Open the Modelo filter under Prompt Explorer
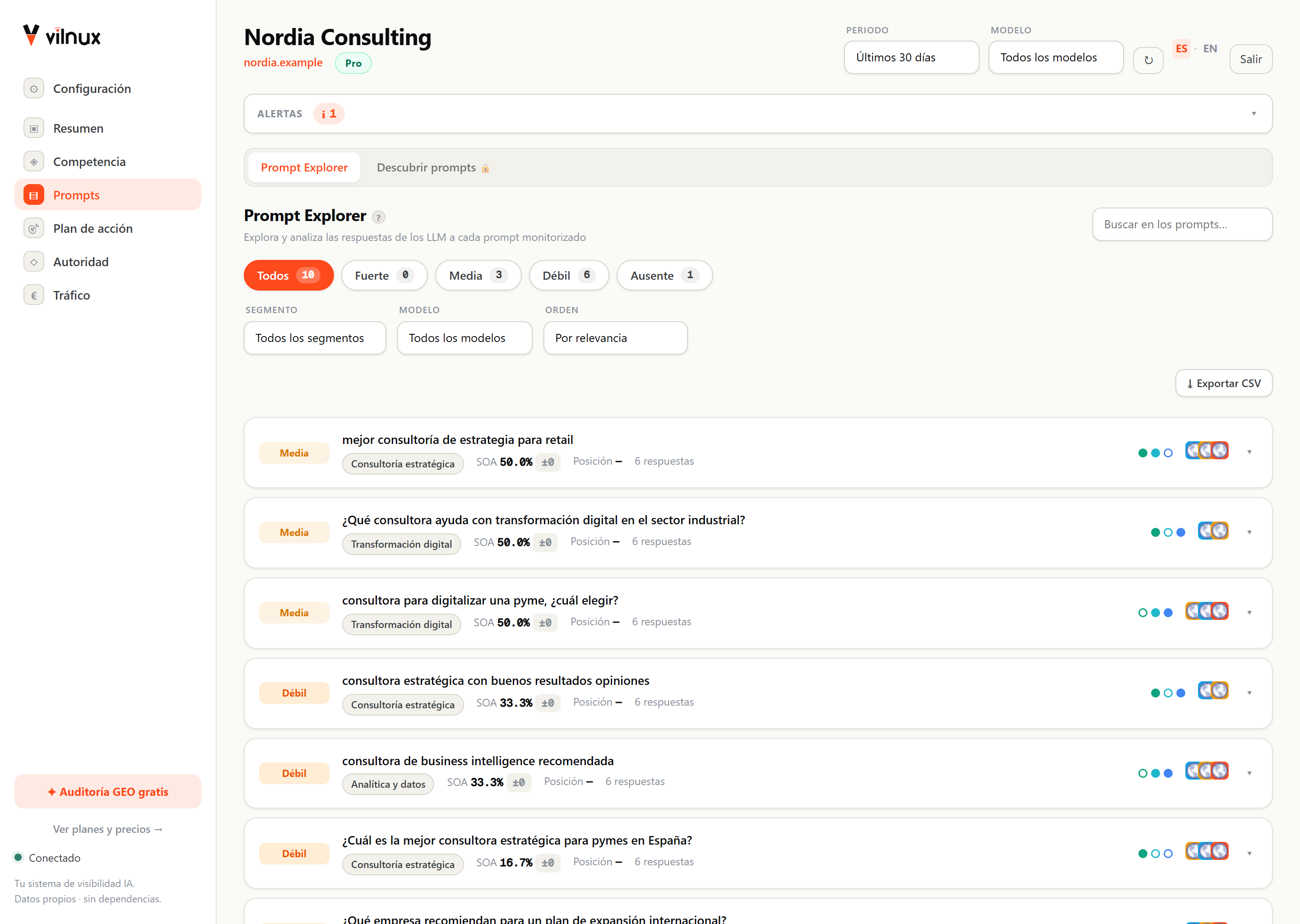The image size is (1300, 924). [464, 338]
